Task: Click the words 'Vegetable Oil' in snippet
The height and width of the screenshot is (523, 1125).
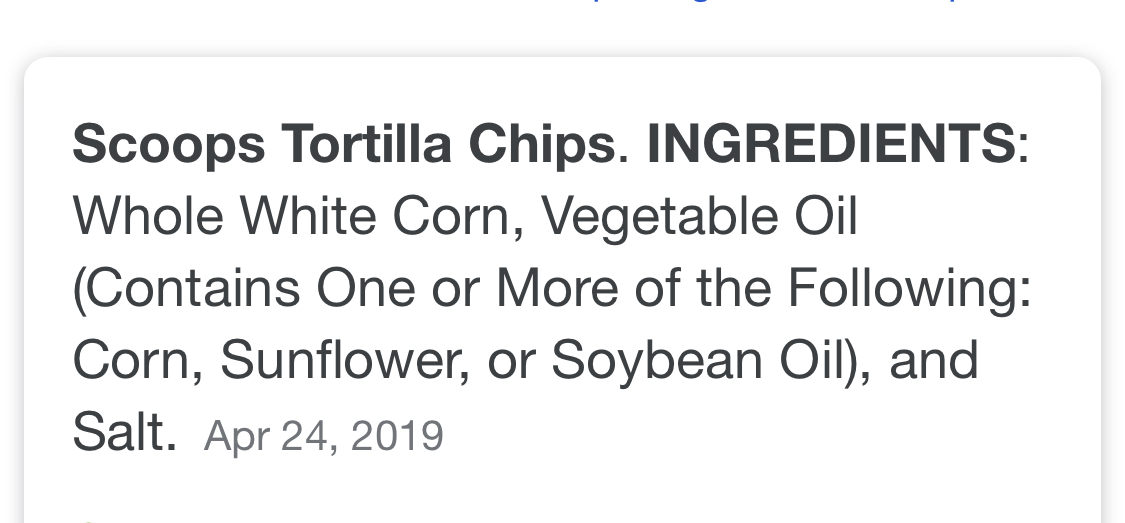Action: (700, 217)
